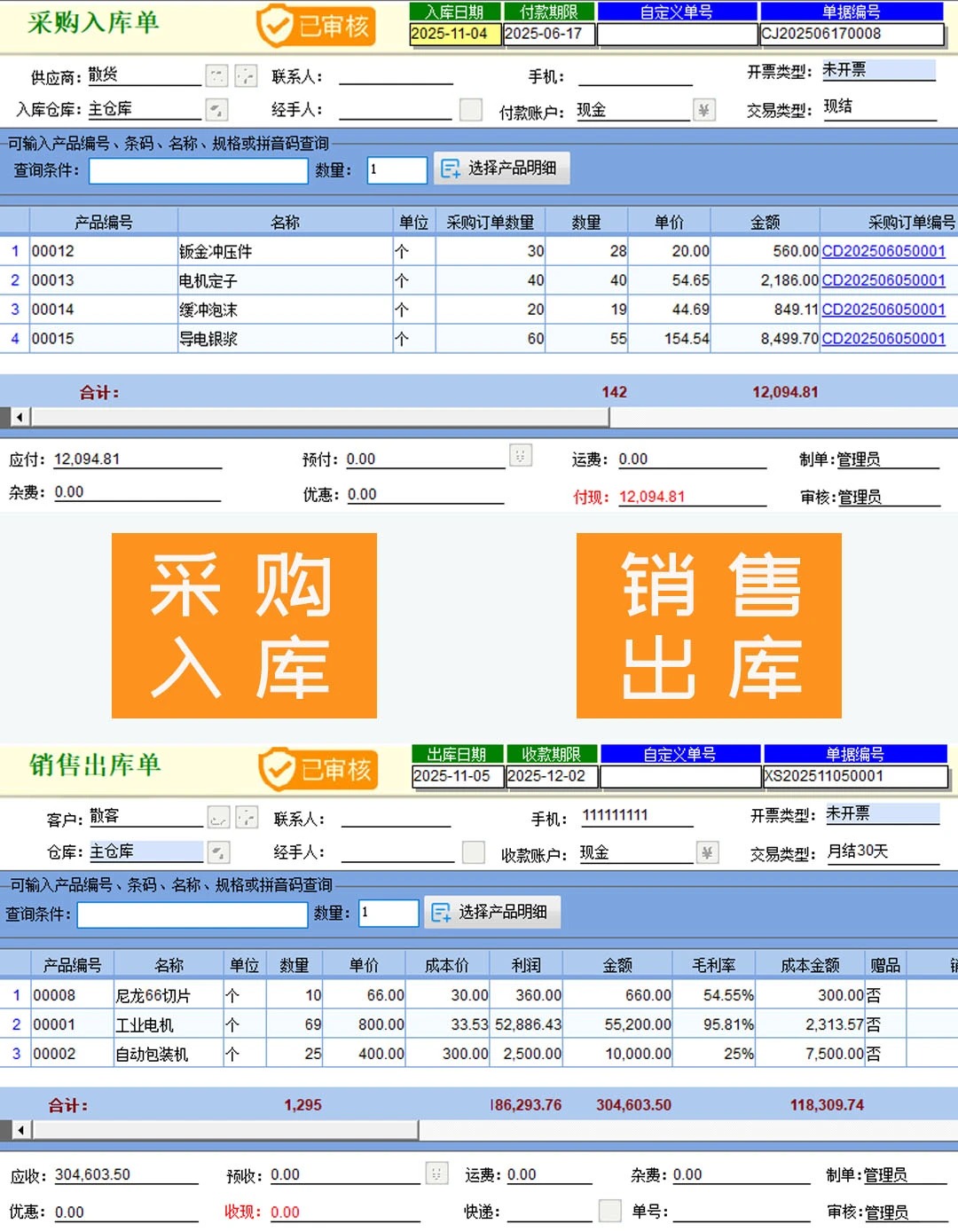
Task: Click the small icon next to 预付 field
Action: 521,456
